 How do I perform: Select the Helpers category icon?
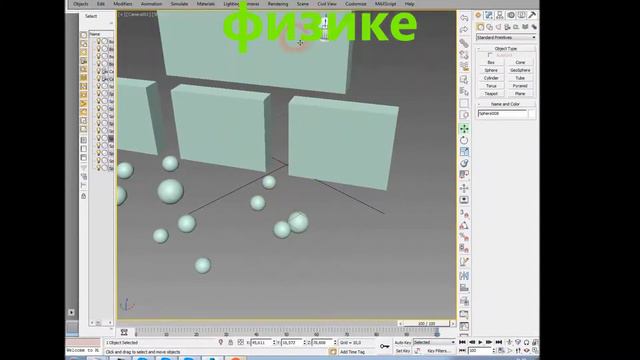(516, 27)
